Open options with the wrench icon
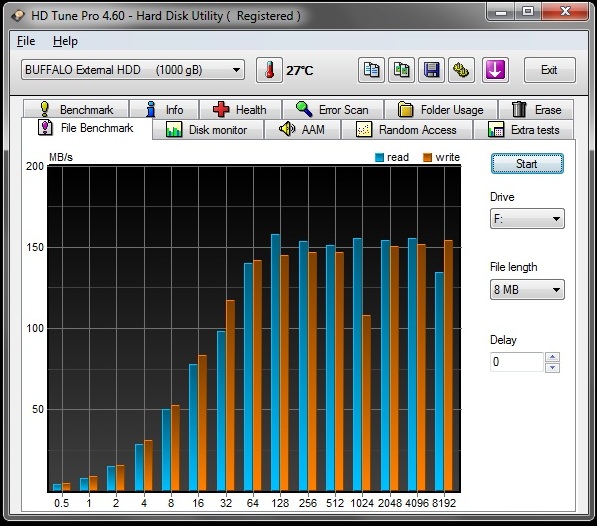The width and height of the screenshot is (597, 526). pyautogui.click(x=461, y=70)
